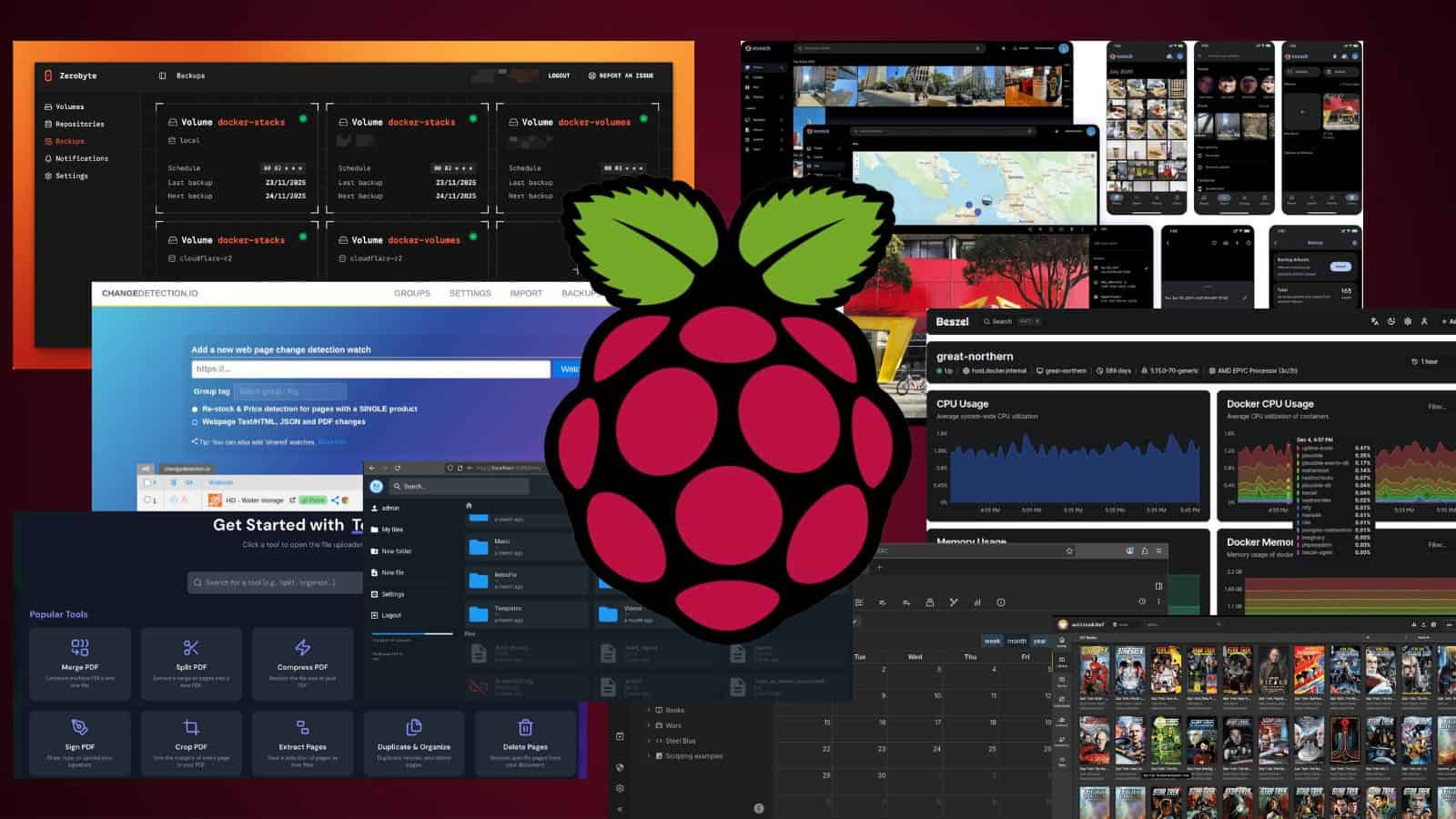Click the Beszel logo text
This screenshot has width=1456, height=819.
click(952, 321)
